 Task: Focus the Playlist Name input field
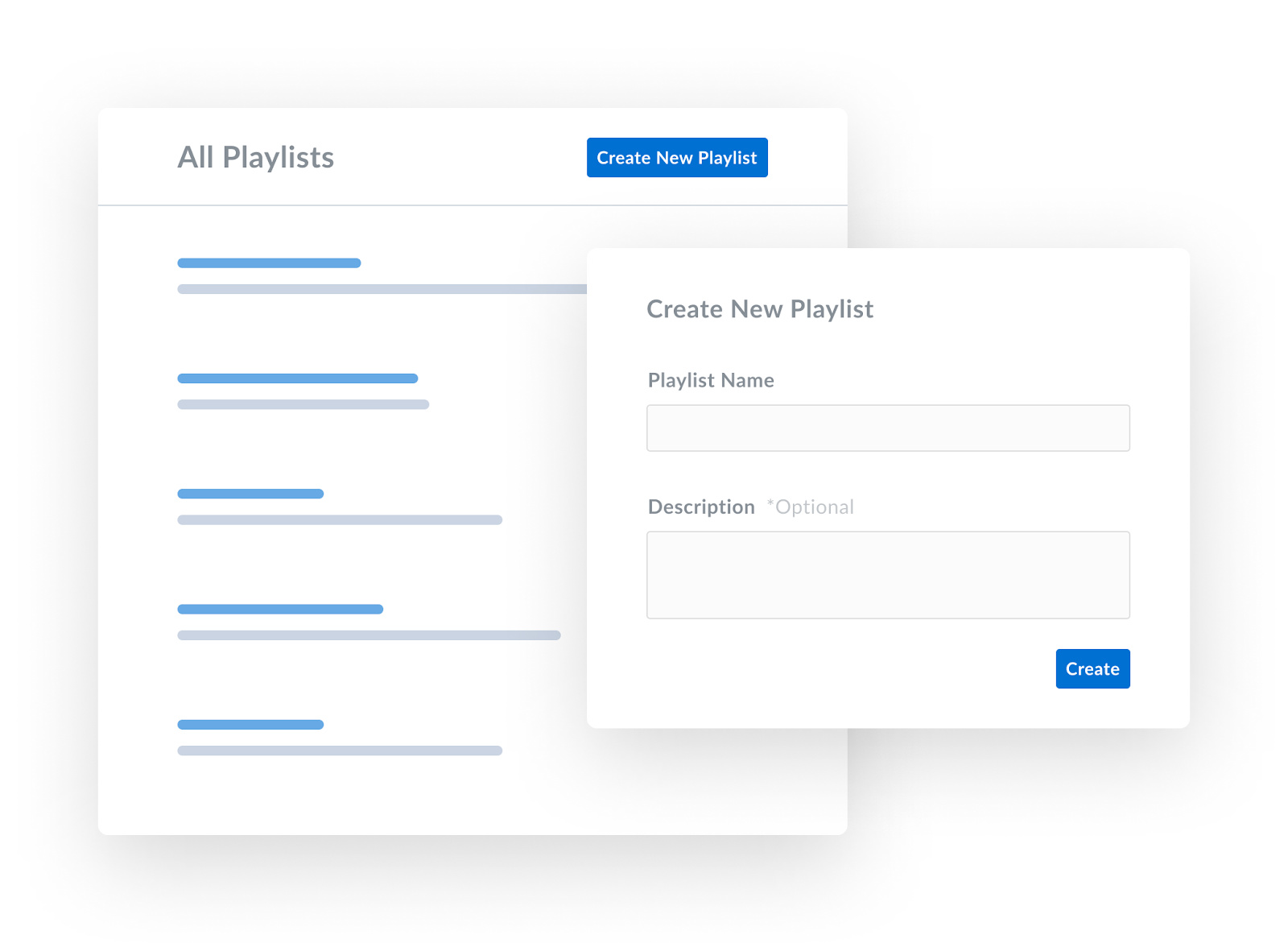888,428
